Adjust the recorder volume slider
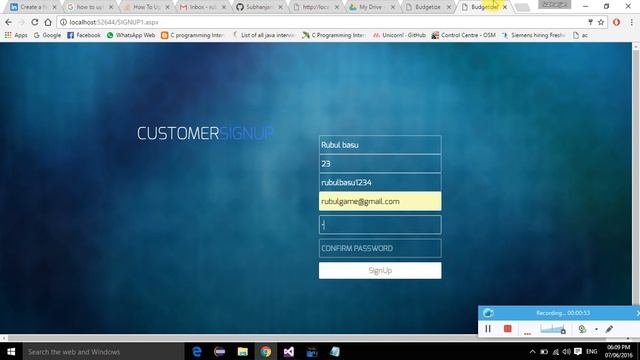Image resolution: width=640 pixels, height=360 pixels. coord(553,329)
